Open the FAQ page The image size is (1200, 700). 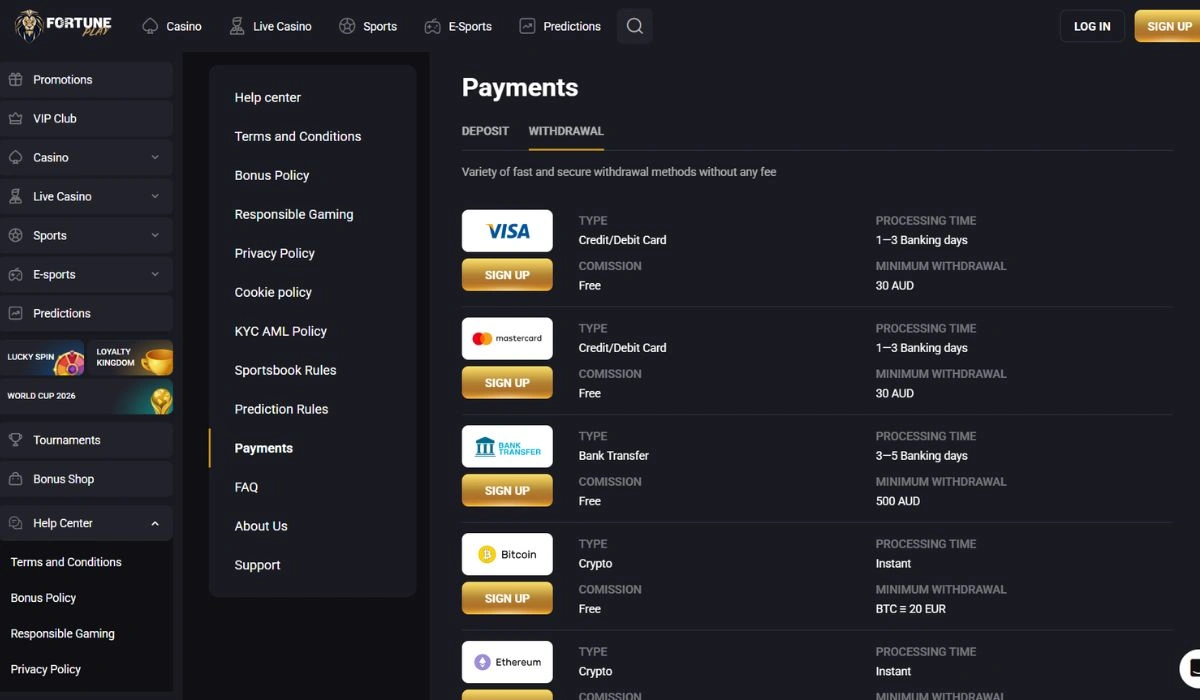point(246,487)
